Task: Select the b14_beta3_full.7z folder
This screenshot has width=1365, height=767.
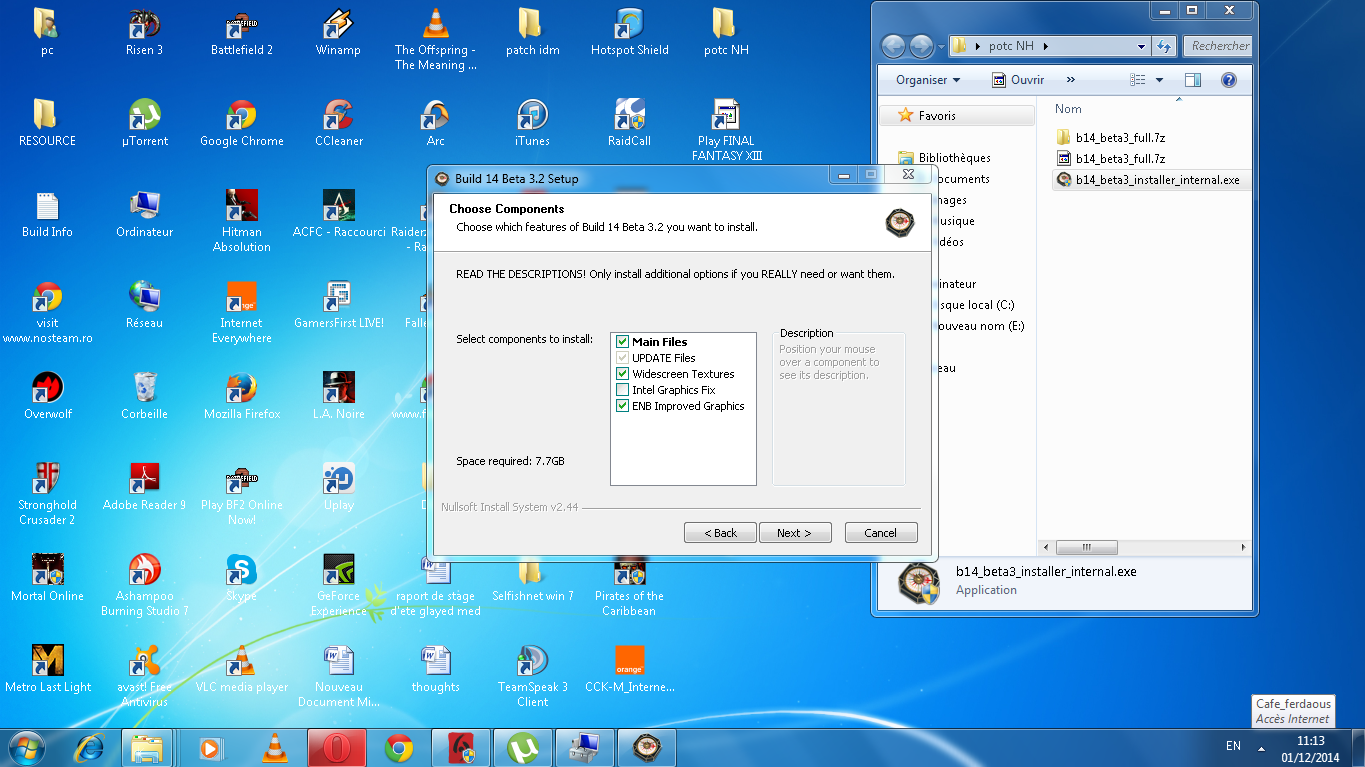Action: point(1111,137)
